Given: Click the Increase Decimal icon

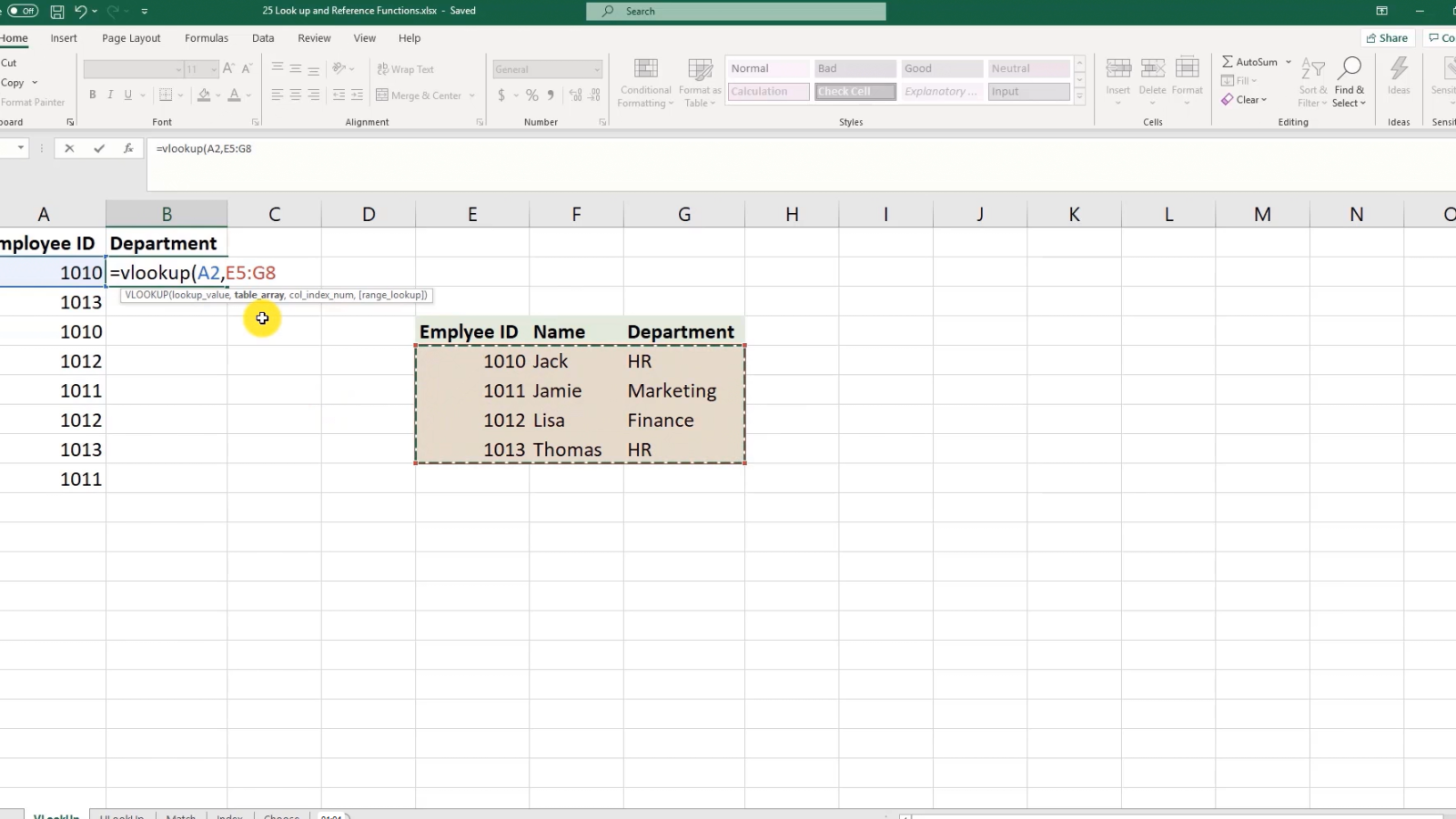Looking at the screenshot, I should coord(575,95).
